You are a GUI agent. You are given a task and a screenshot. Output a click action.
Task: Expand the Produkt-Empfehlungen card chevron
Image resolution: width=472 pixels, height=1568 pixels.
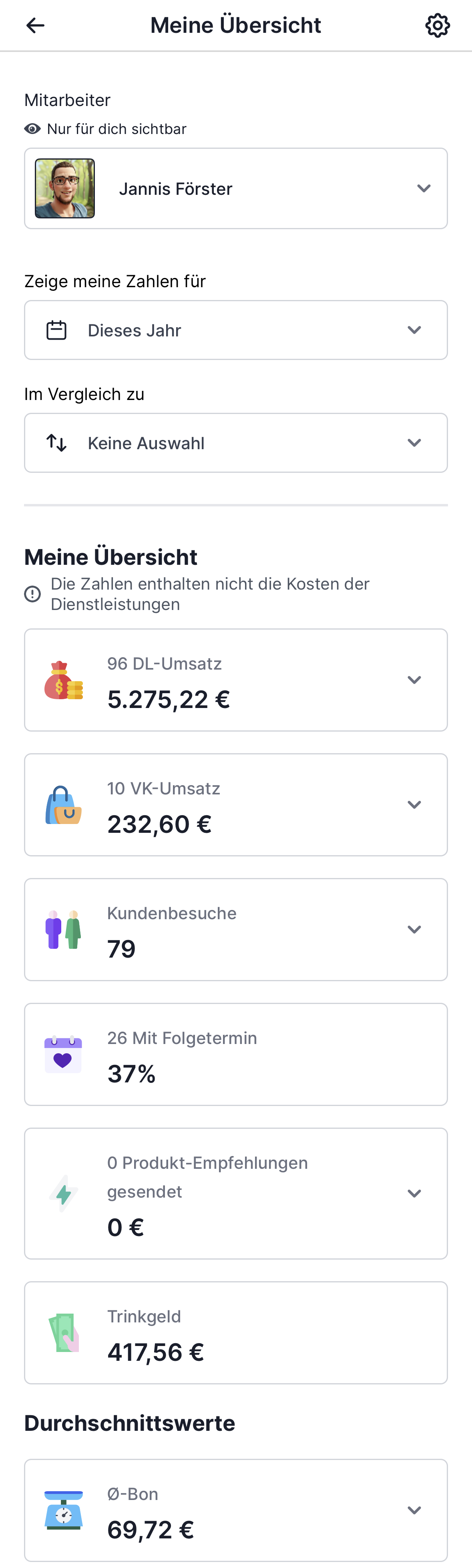point(414,1194)
